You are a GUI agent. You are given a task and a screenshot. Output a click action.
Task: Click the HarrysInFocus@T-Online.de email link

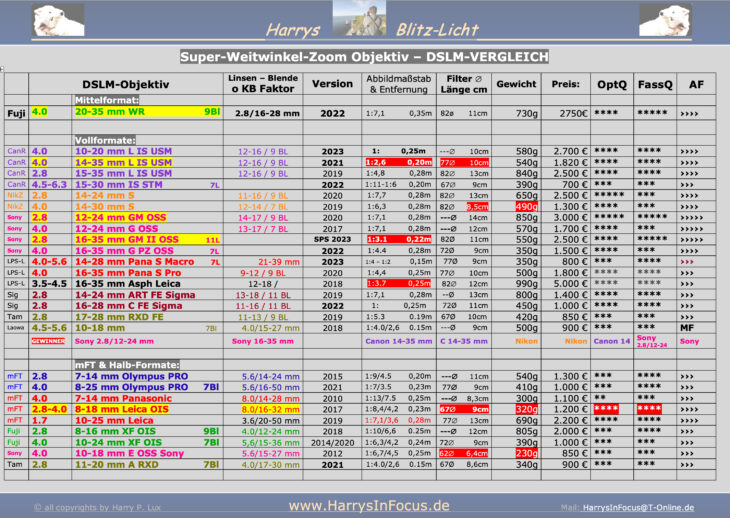(636, 507)
